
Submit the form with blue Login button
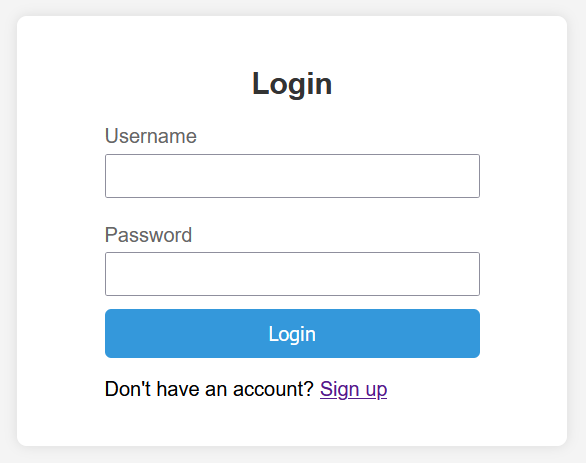tap(292, 333)
